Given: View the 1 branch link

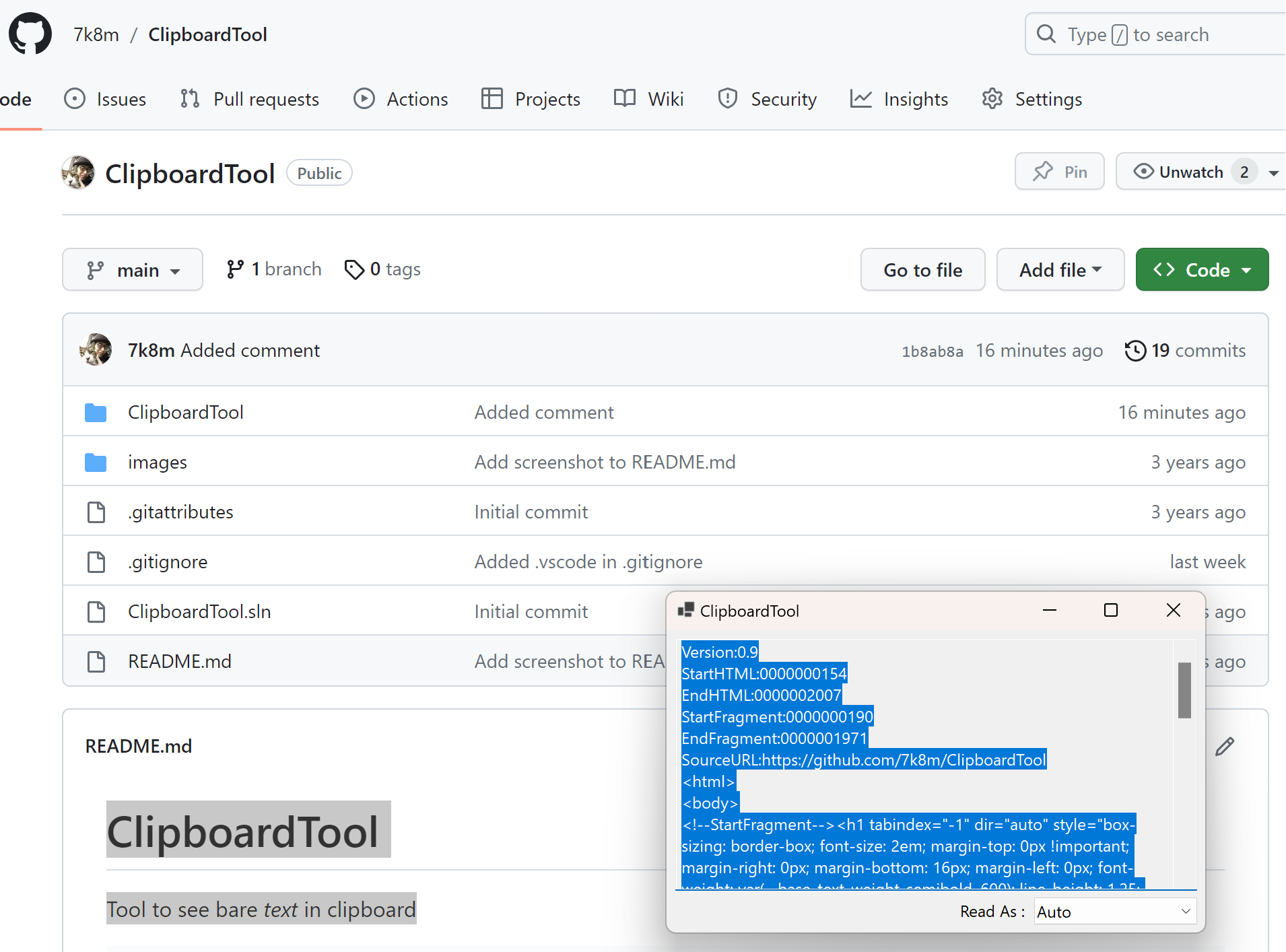Looking at the screenshot, I should 274,269.
